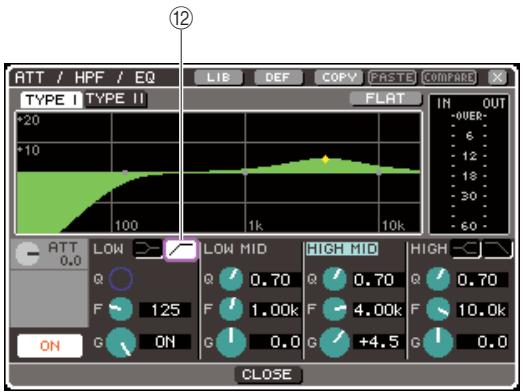Select the HIGH MID gain value +4.5
Viewport: 523px width, 392px height.
point(378,342)
